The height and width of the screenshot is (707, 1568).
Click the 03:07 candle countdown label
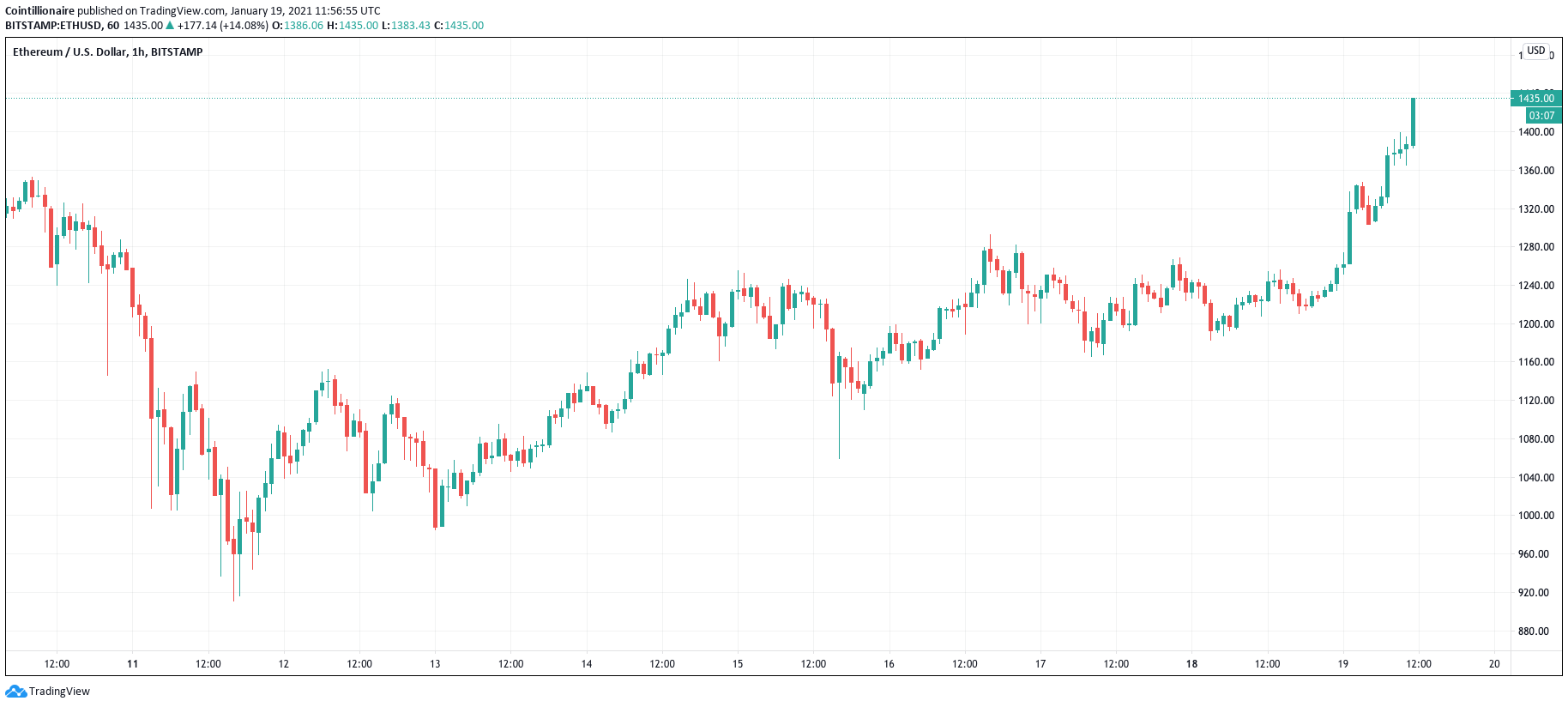[1541, 116]
